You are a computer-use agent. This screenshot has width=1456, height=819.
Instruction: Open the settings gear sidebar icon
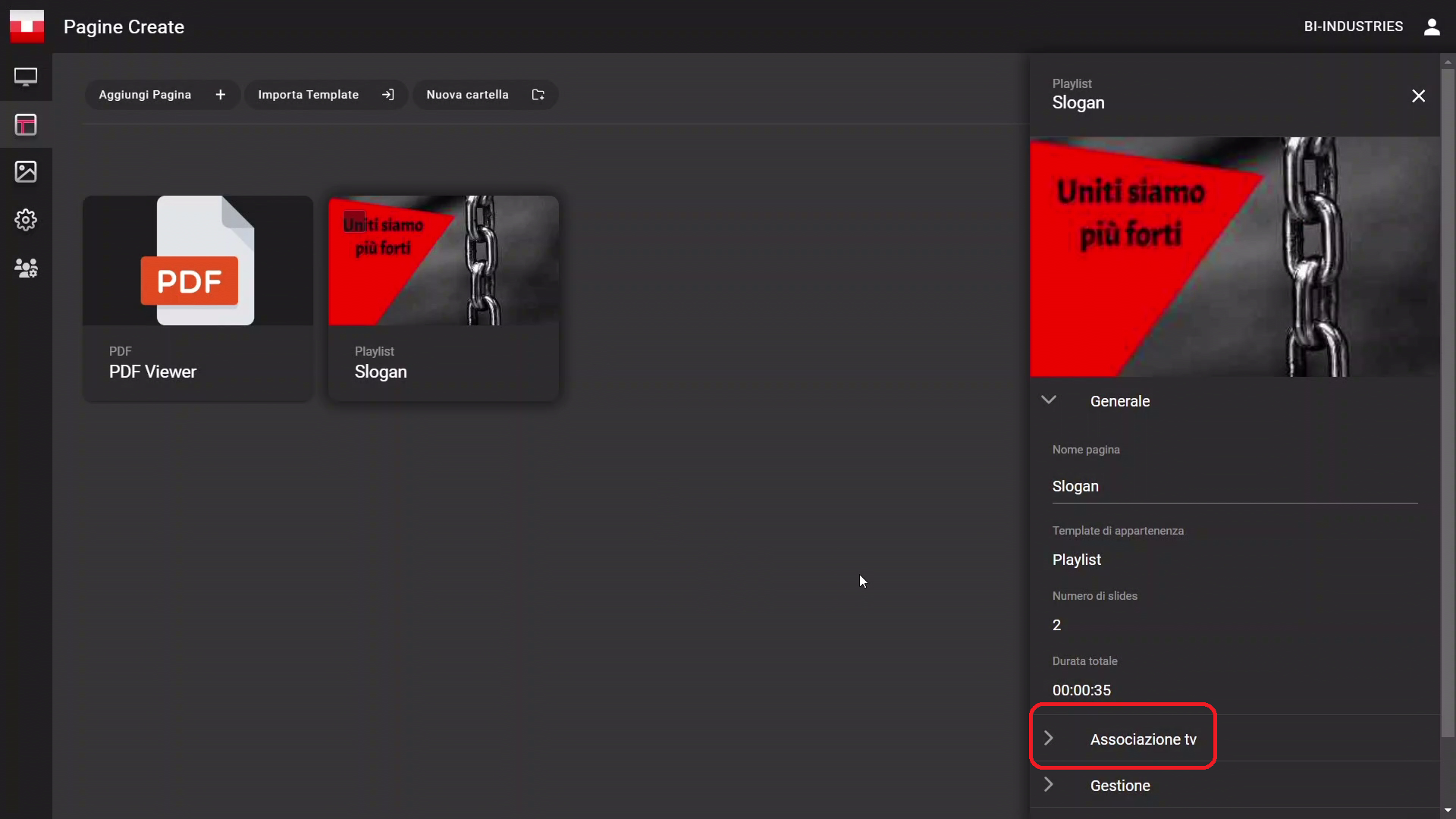click(26, 220)
